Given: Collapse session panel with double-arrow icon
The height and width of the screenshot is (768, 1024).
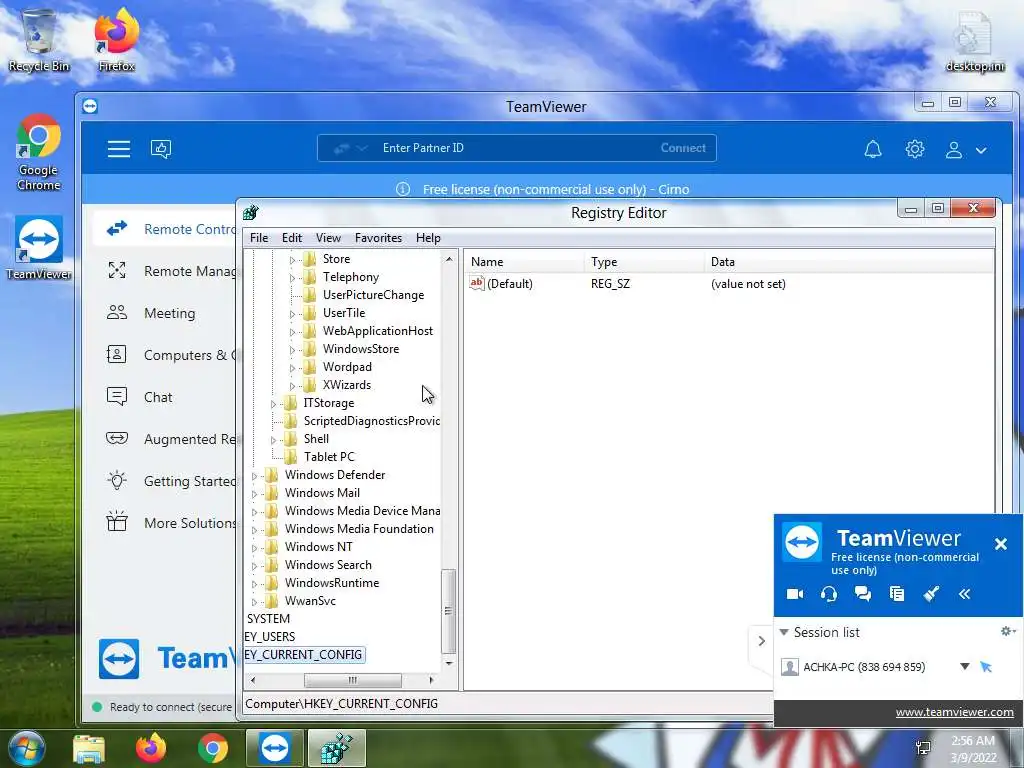Looking at the screenshot, I should point(965,594).
